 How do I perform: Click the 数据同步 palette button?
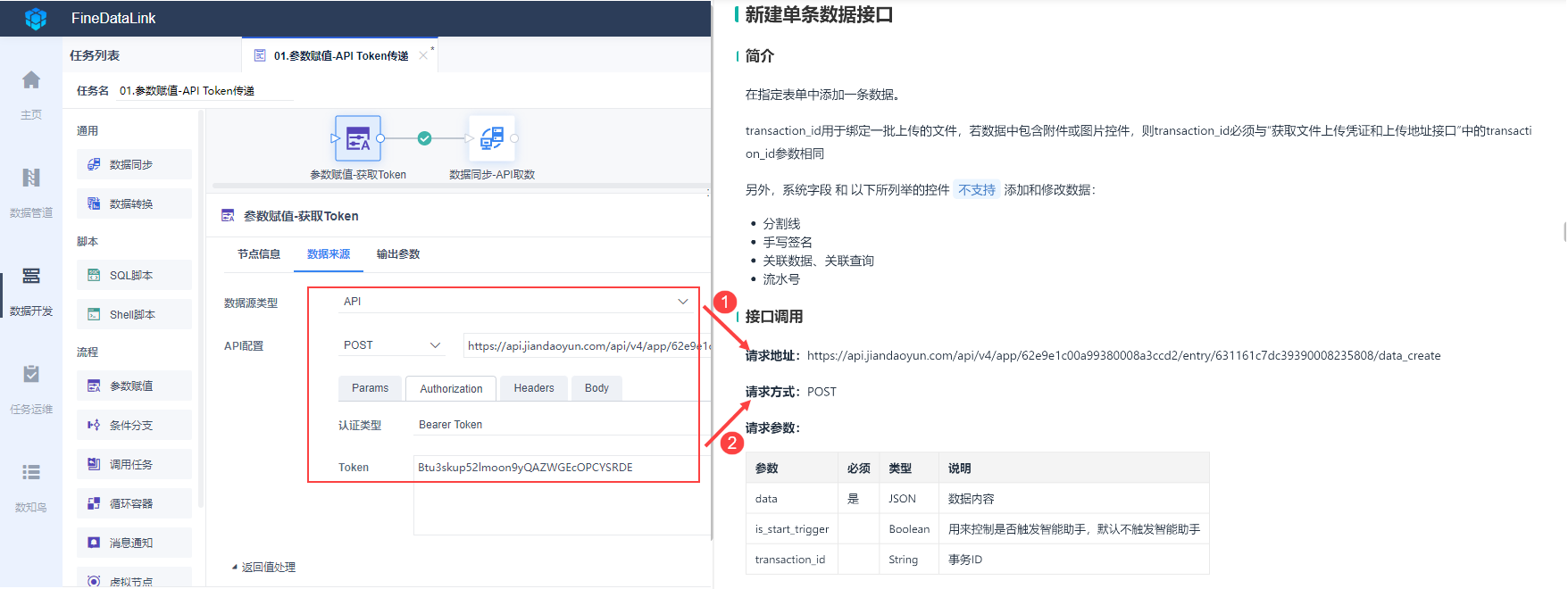click(134, 164)
